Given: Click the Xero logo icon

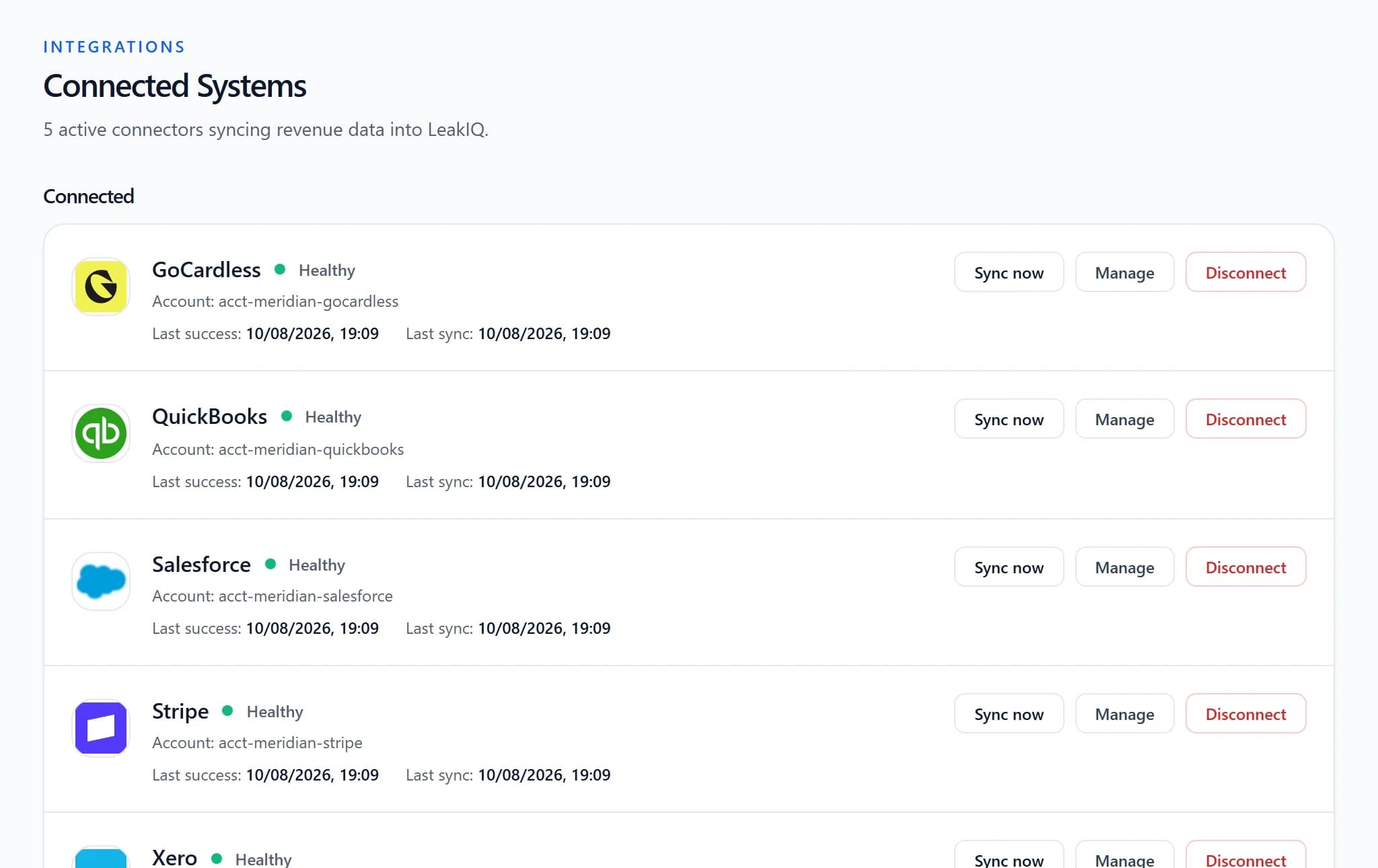Looking at the screenshot, I should pyautogui.click(x=101, y=857).
